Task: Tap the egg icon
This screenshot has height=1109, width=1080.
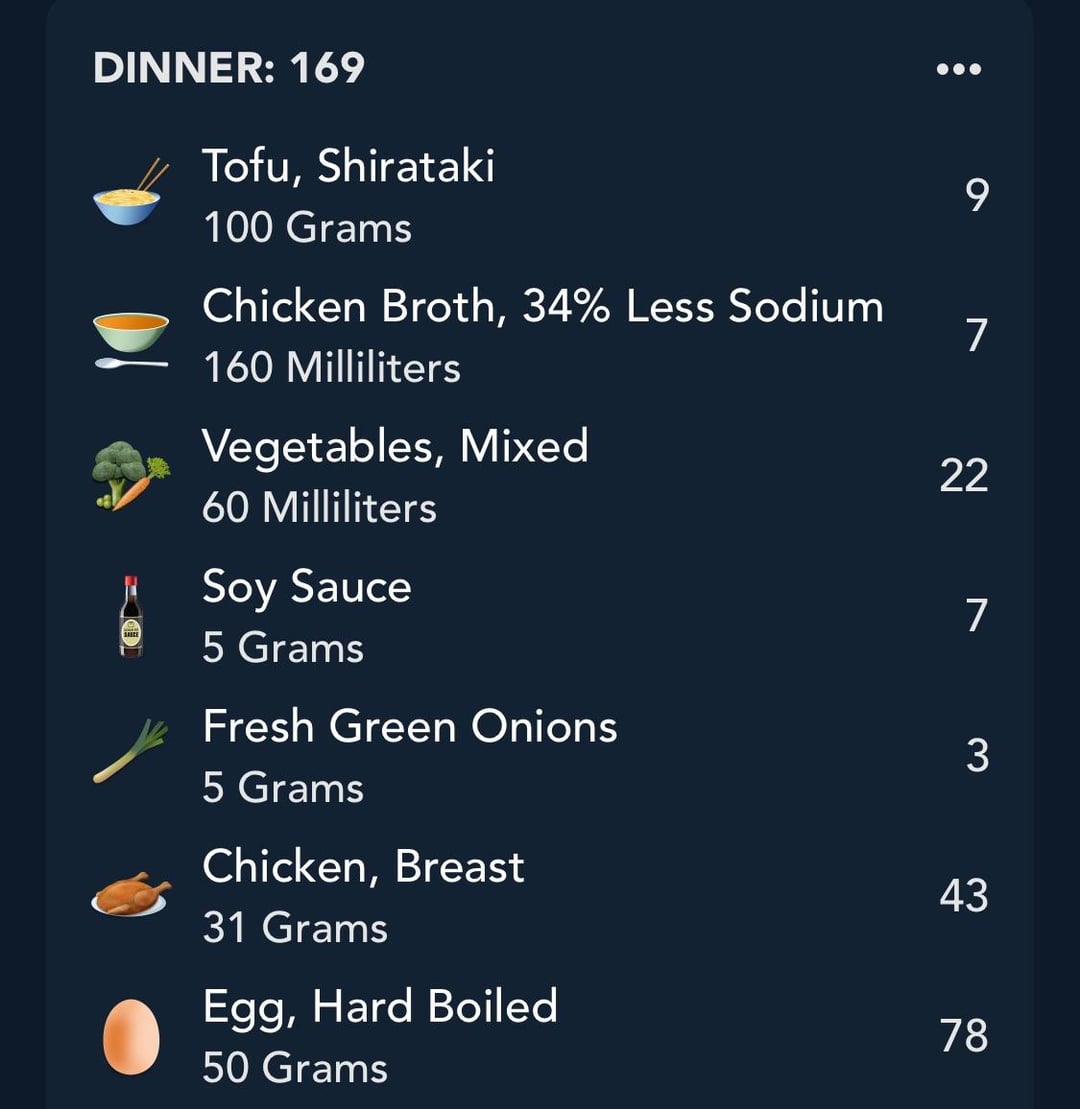Action: point(131,1036)
